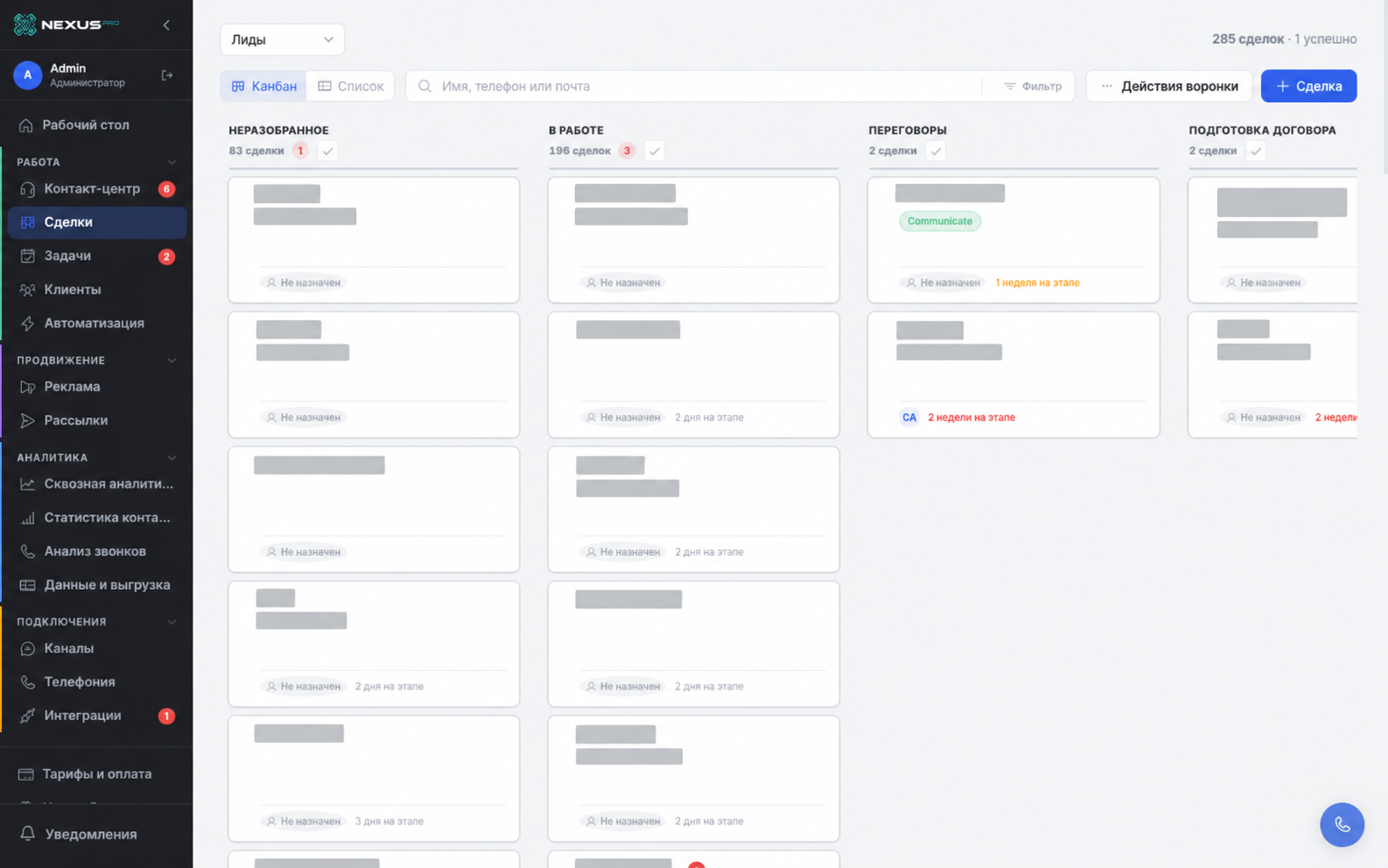Screen dimensions: 1388x868
Task: Open the Лиды funnel dropdown
Action: pyautogui.click(x=282, y=39)
